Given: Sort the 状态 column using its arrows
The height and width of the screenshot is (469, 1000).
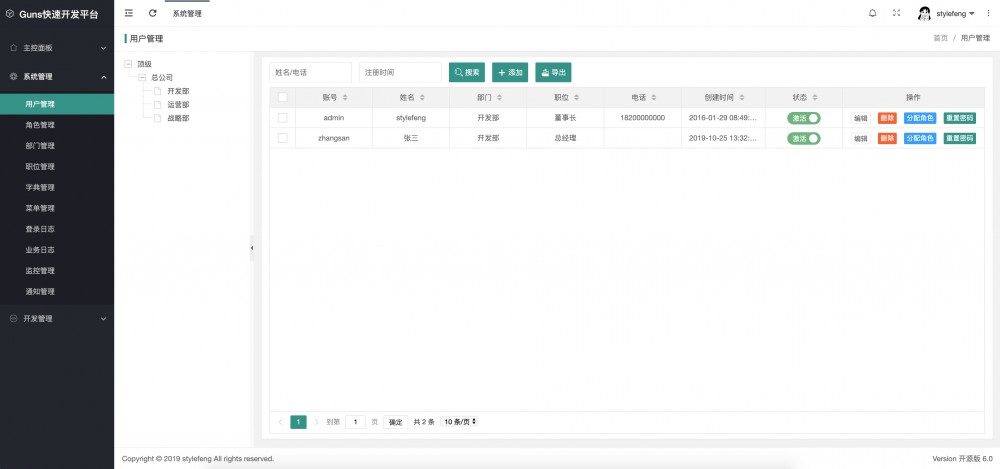Looking at the screenshot, I should click(815, 98).
